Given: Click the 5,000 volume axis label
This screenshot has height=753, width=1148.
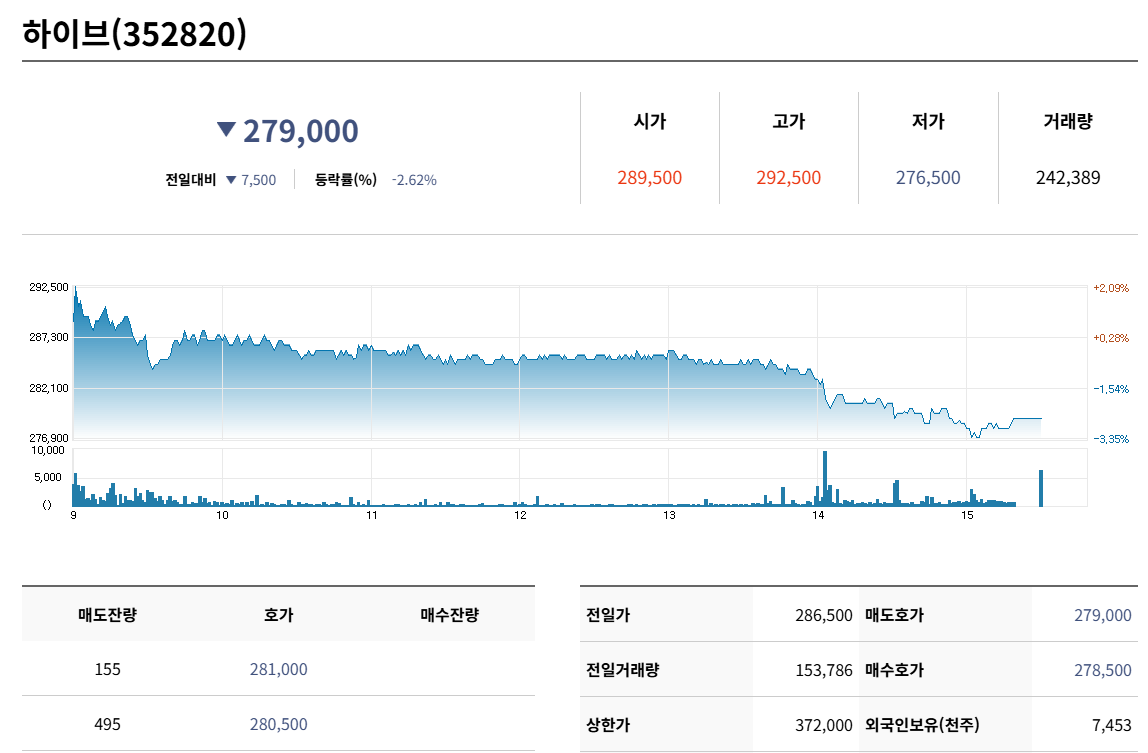Looking at the screenshot, I should pyautogui.click(x=48, y=477).
